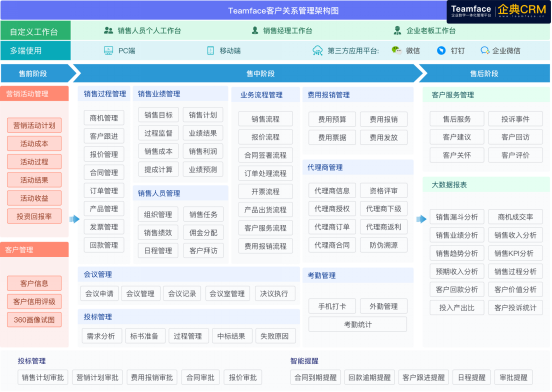Click the 销售经理工作台 person icon

[255, 31]
